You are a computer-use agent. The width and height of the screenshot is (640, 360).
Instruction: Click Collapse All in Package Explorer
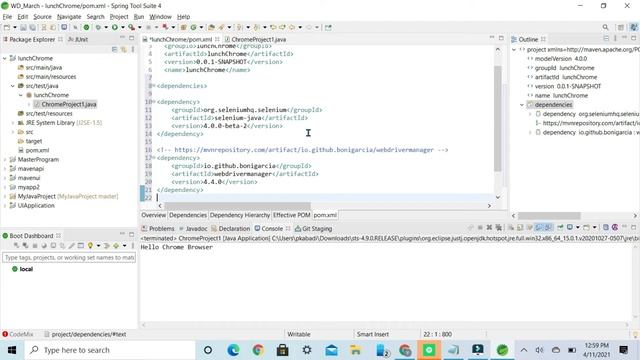pos(114,49)
